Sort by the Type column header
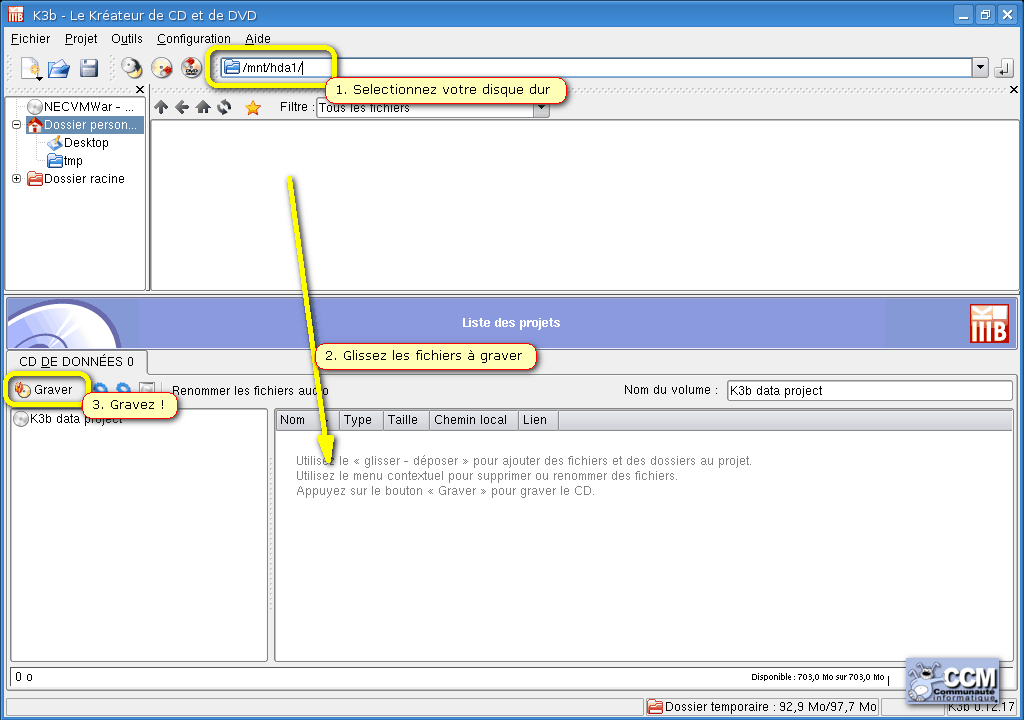Viewport: 1024px width, 720px height. pyautogui.click(x=360, y=420)
